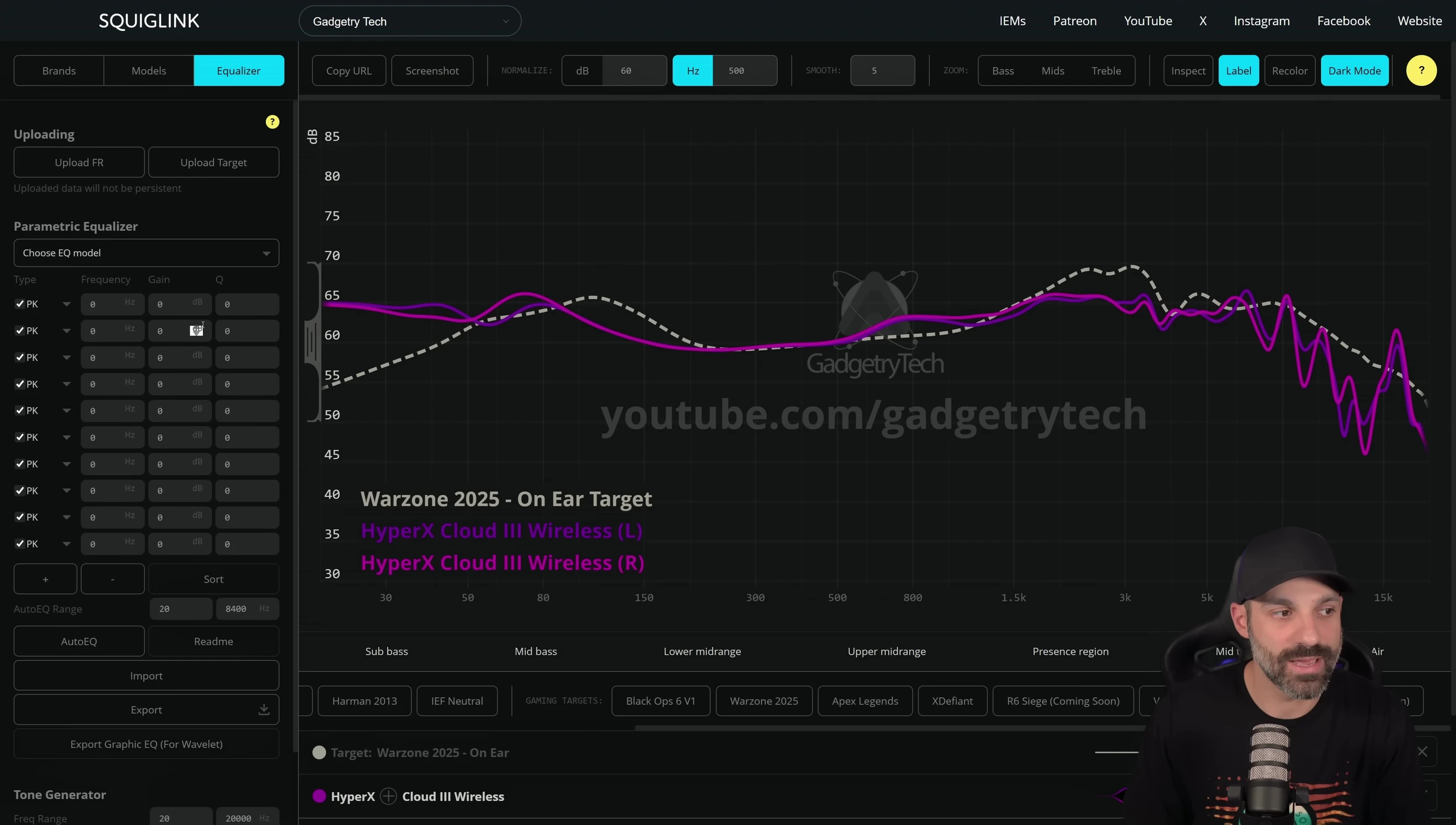Click the plus icon next to HyperX
The image size is (1456, 825).
point(389,796)
